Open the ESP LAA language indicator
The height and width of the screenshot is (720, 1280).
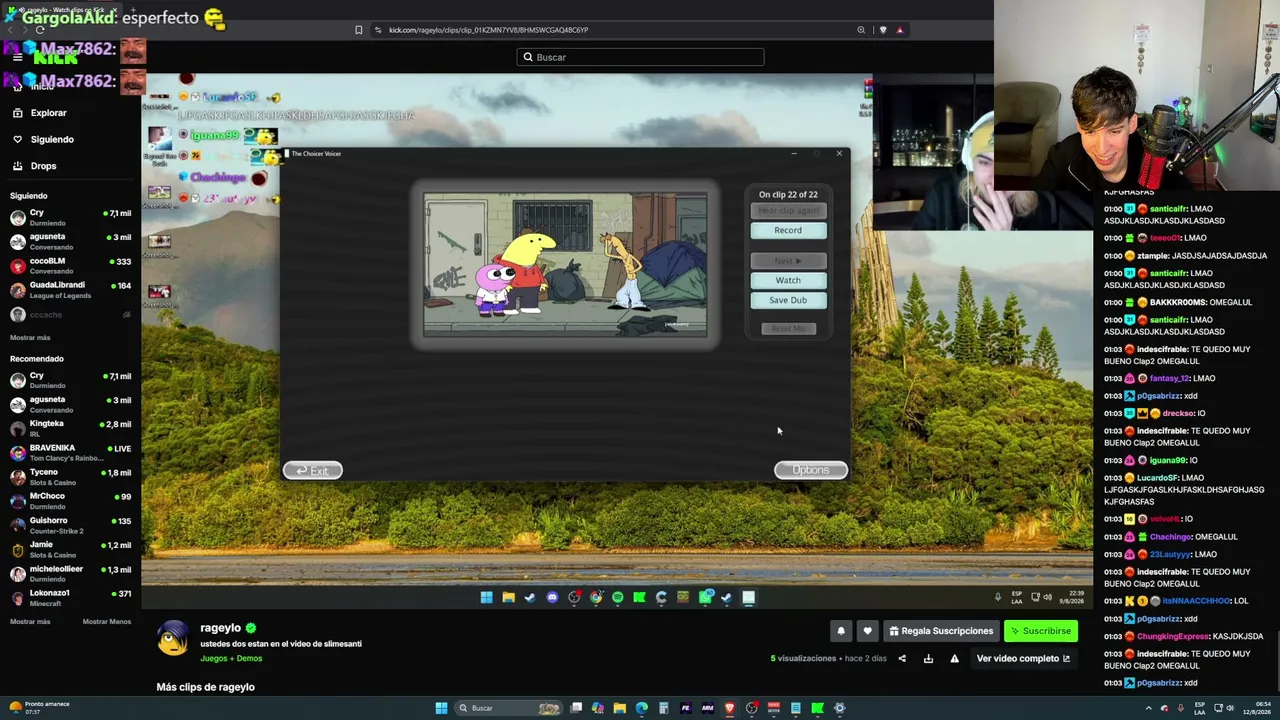[1200, 708]
